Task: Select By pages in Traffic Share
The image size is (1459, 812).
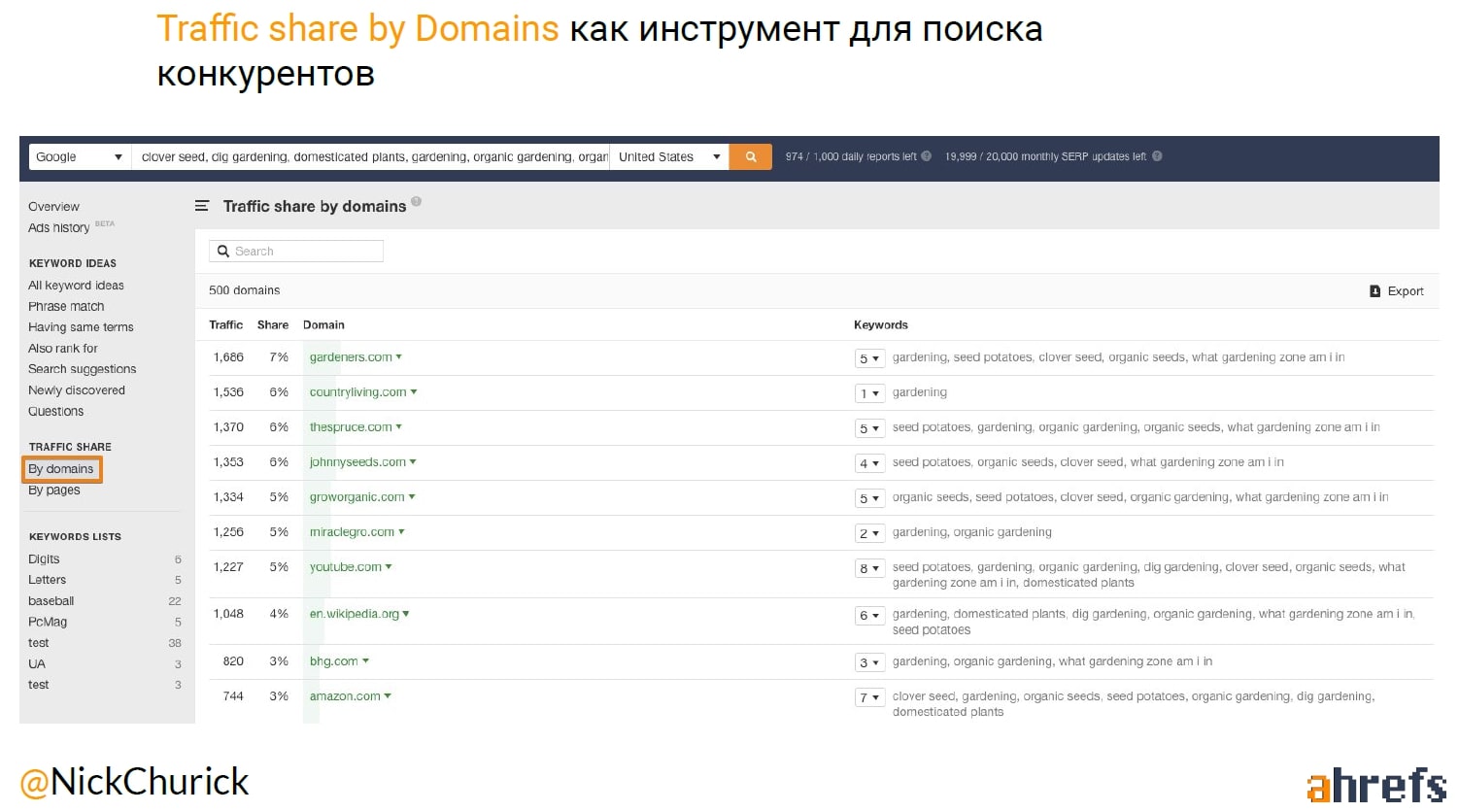Action: 54,491
